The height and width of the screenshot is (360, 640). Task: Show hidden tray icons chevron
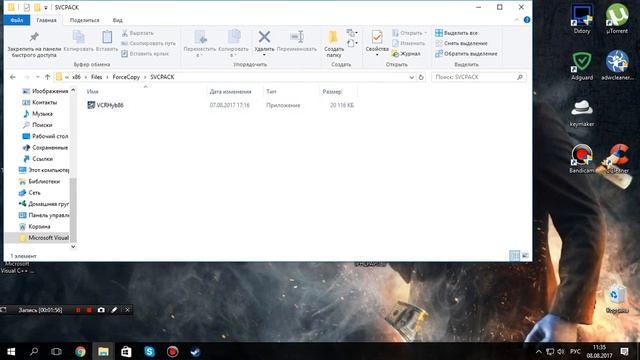pyautogui.click(x=538, y=351)
